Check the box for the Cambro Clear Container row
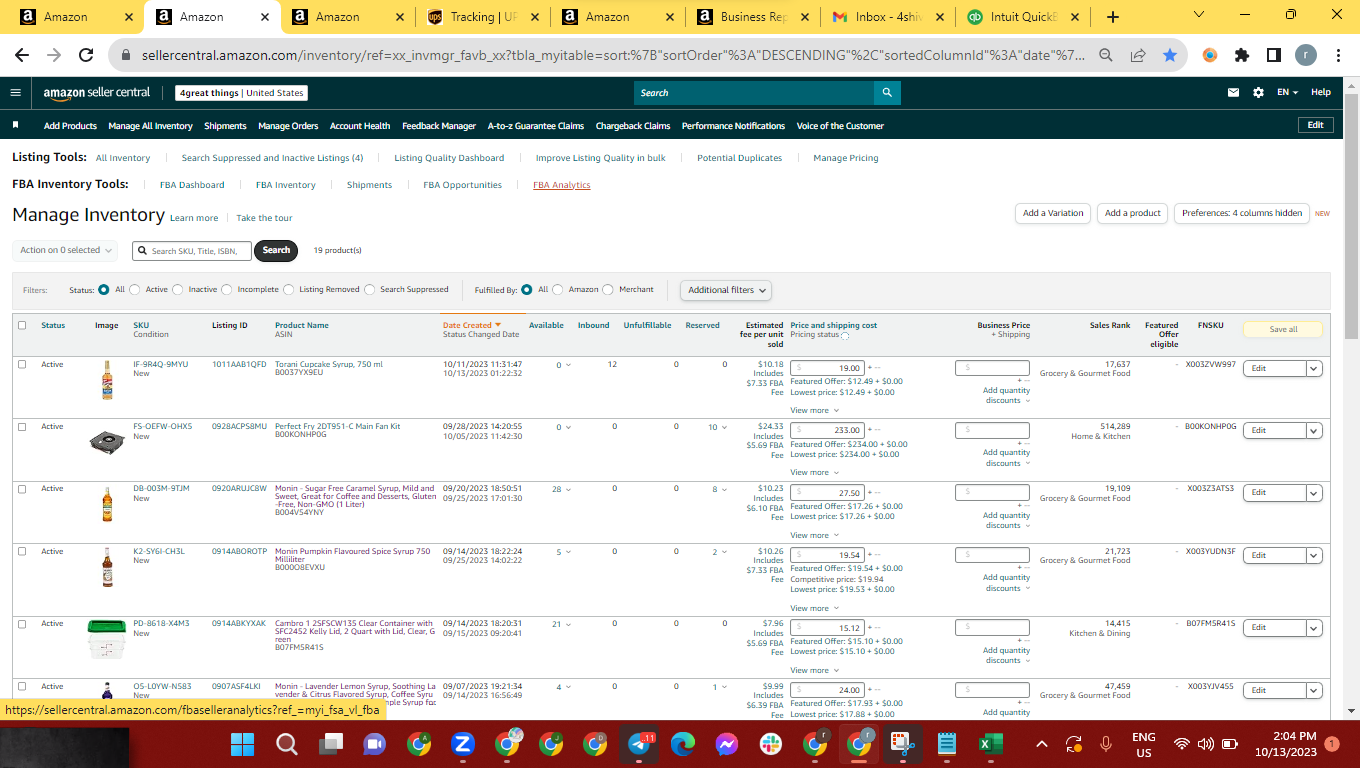This screenshot has width=1360, height=768. (22, 624)
